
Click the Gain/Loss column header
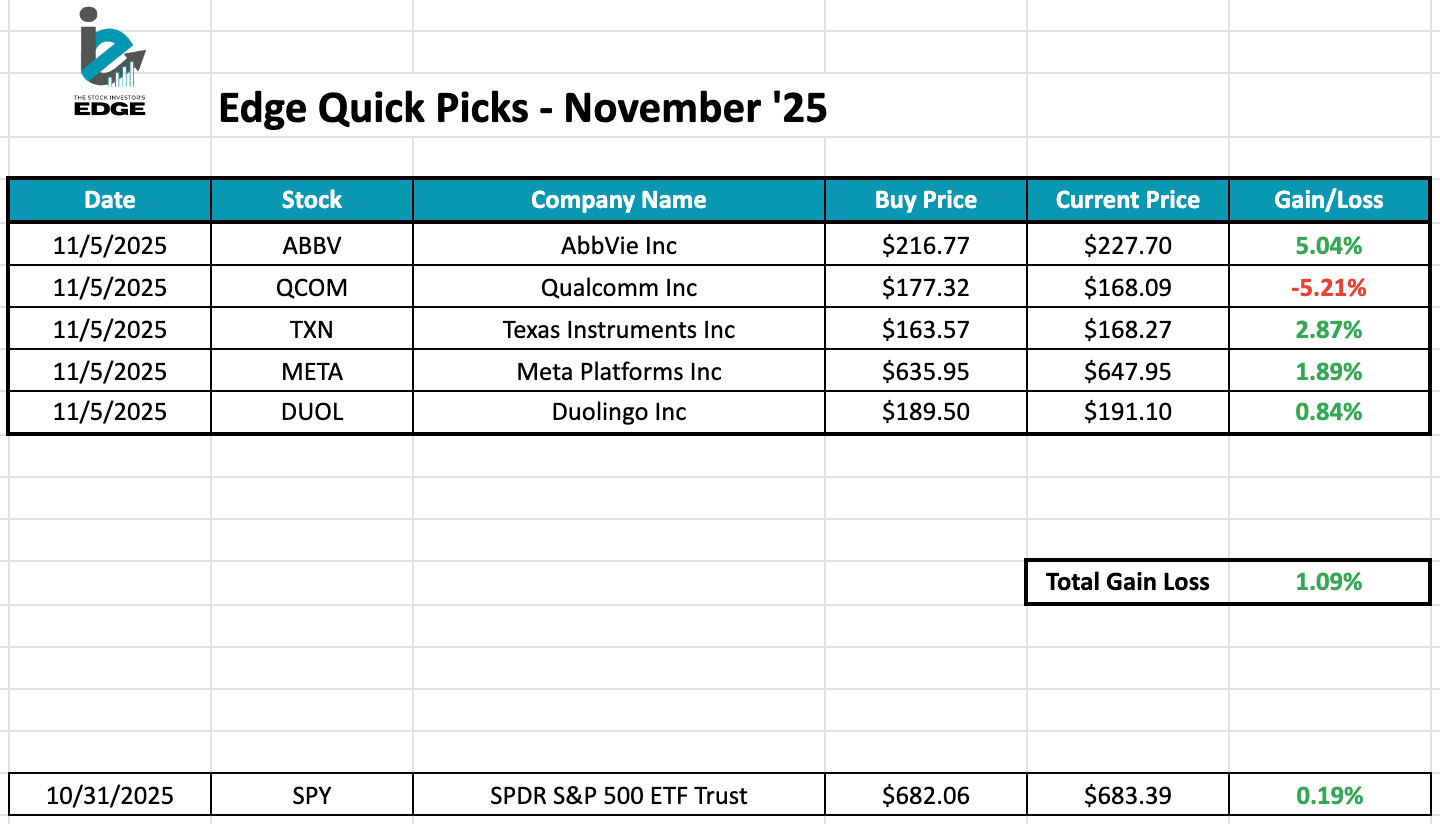pyautogui.click(x=1328, y=200)
